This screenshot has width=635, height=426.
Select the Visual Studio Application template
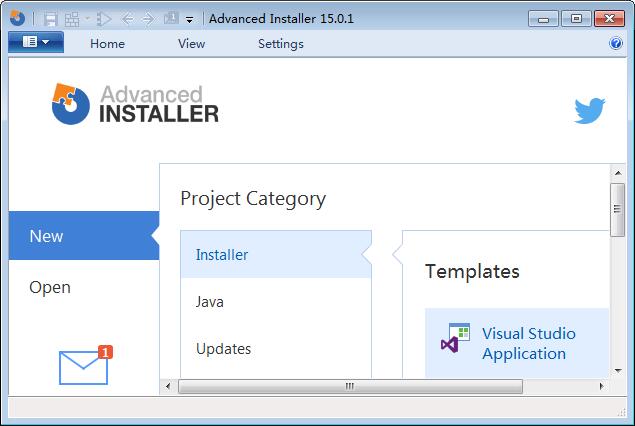[x=517, y=343]
